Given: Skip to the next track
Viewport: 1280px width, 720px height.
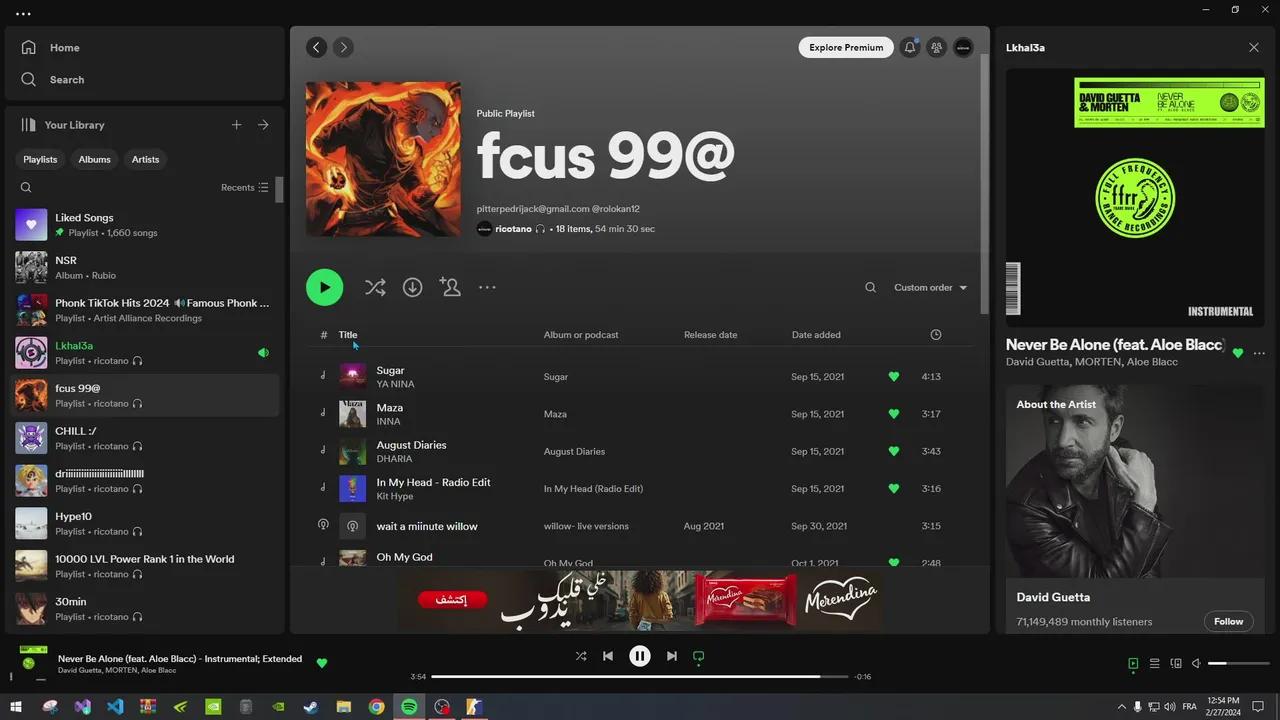Looking at the screenshot, I should [672, 656].
